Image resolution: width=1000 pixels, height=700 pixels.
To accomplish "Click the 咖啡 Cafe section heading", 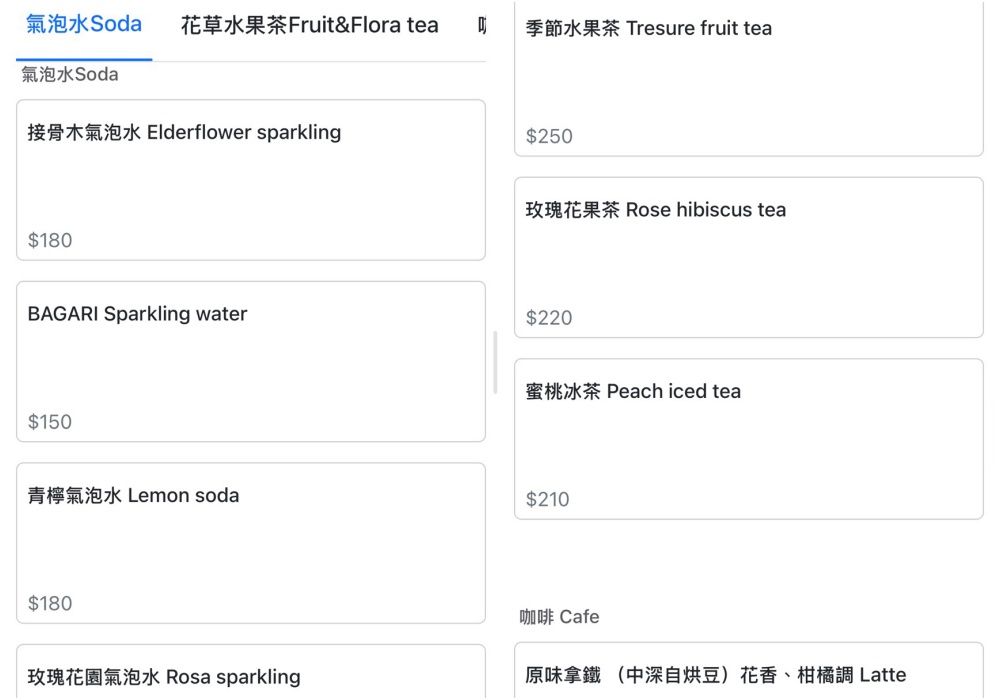I will [x=559, y=617].
